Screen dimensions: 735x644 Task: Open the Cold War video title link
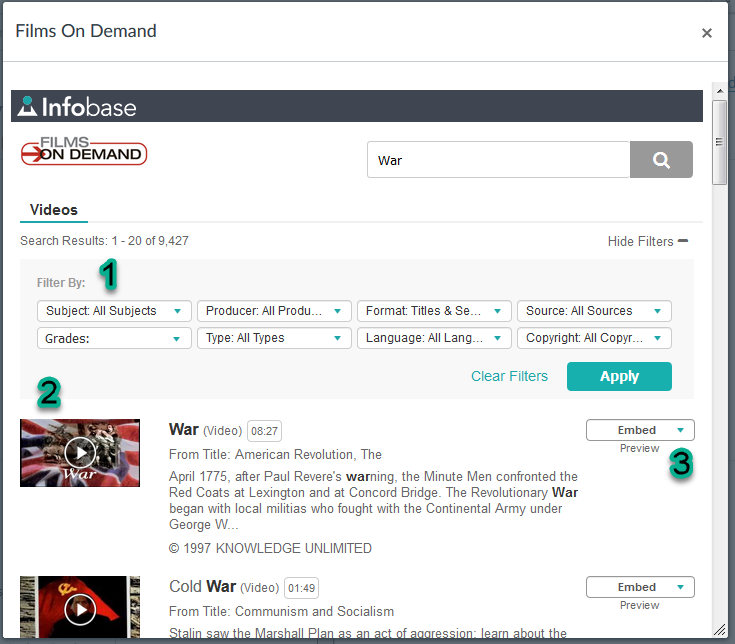pos(202,586)
